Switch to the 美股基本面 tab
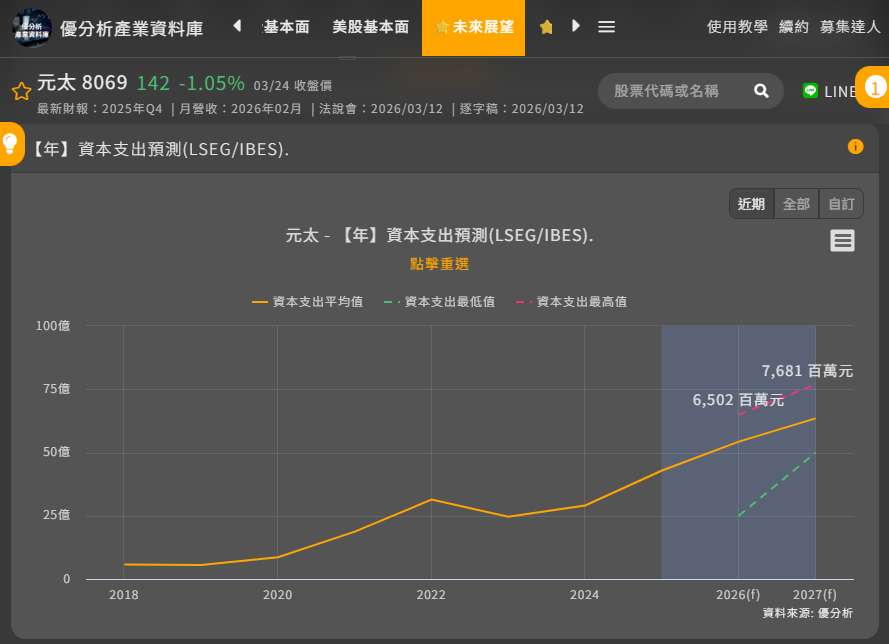 [371, 27]
